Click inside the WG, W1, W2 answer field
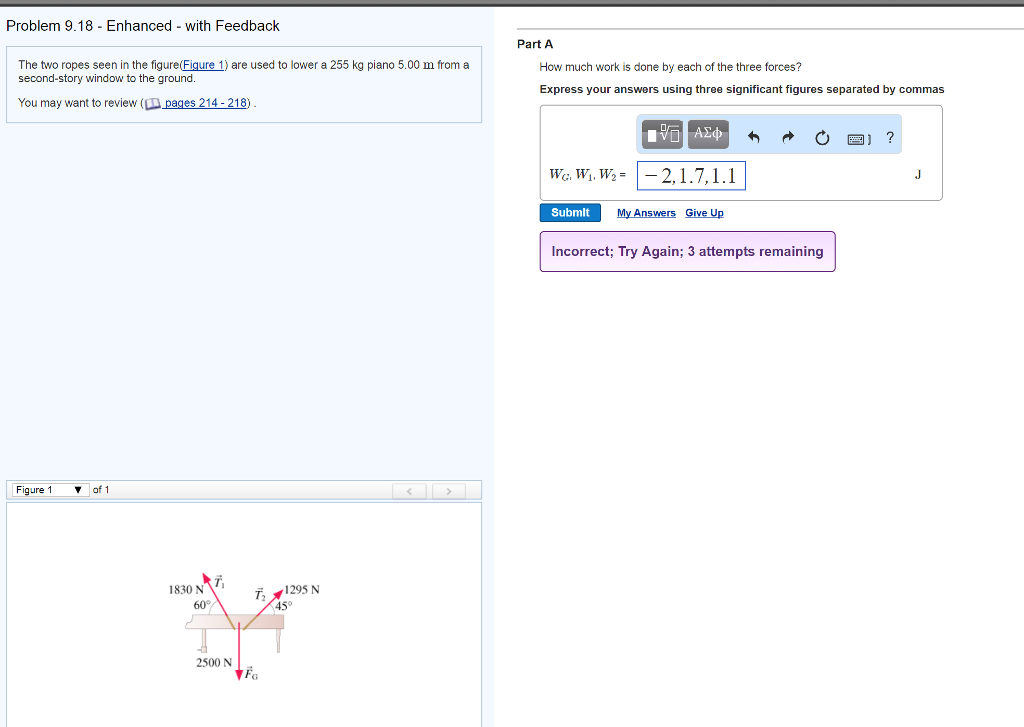 [x=690, y=174]
